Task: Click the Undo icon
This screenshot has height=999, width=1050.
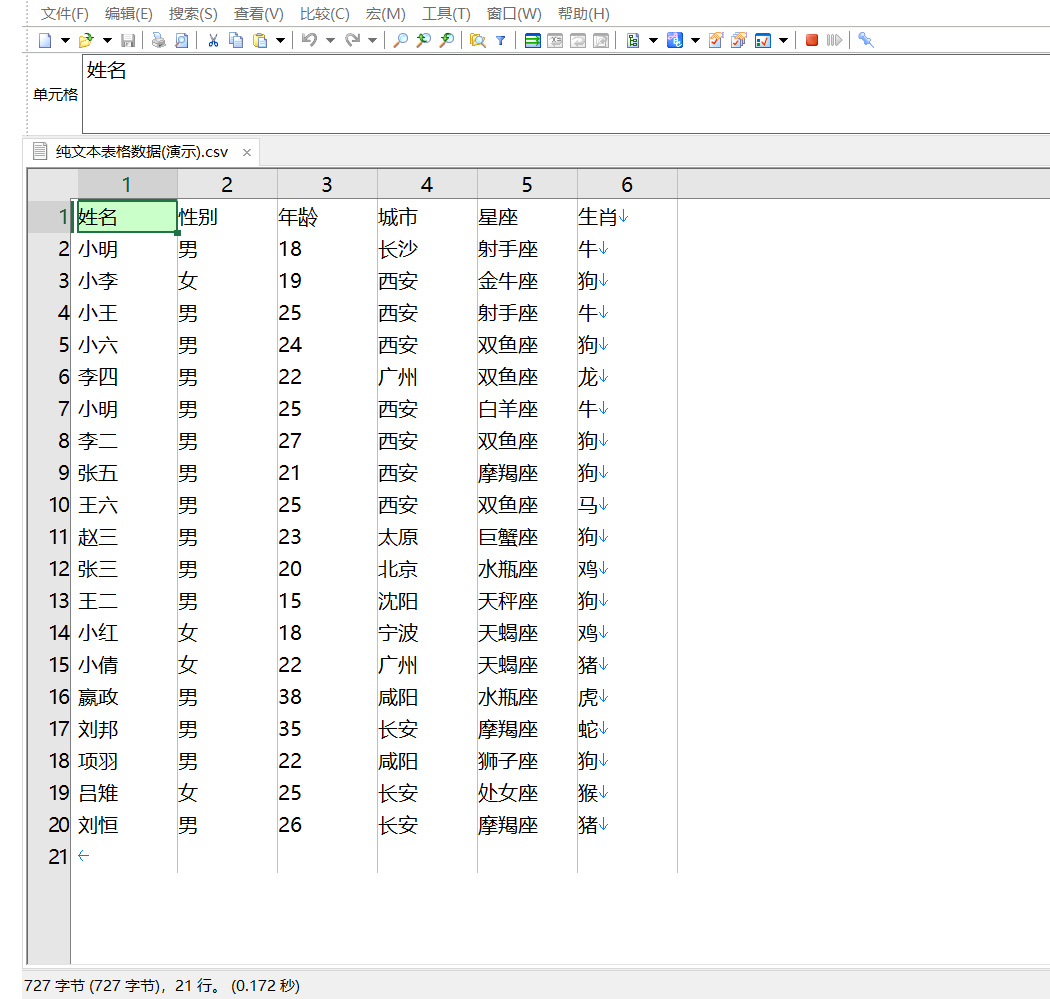Action: (x=309, y=40)
